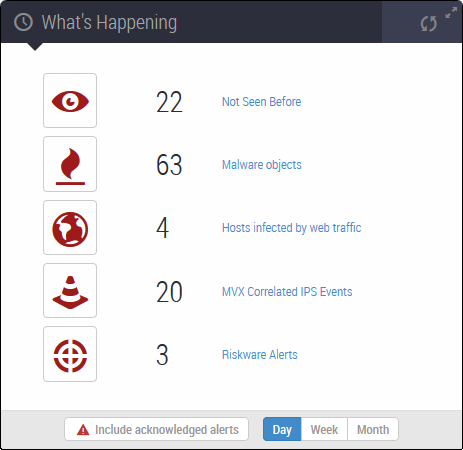
Task: Click the flame icon for Malware objects
Action: point(70,164)
